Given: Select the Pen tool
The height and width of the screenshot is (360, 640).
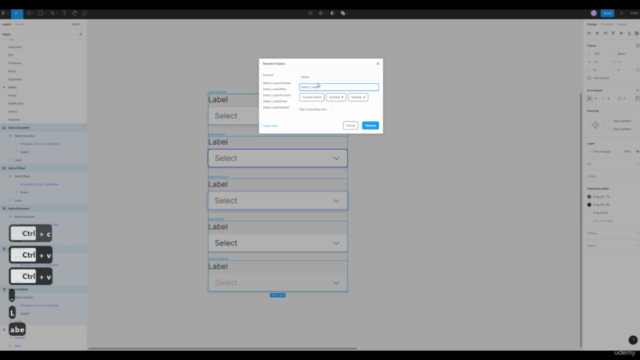Looking at the screenshot, I should pos(52,13).
